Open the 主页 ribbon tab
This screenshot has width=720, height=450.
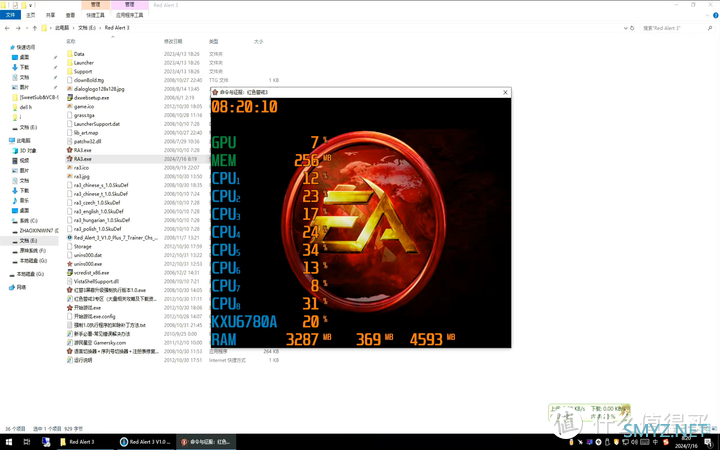pyautogui.click(x=31, y=15)
